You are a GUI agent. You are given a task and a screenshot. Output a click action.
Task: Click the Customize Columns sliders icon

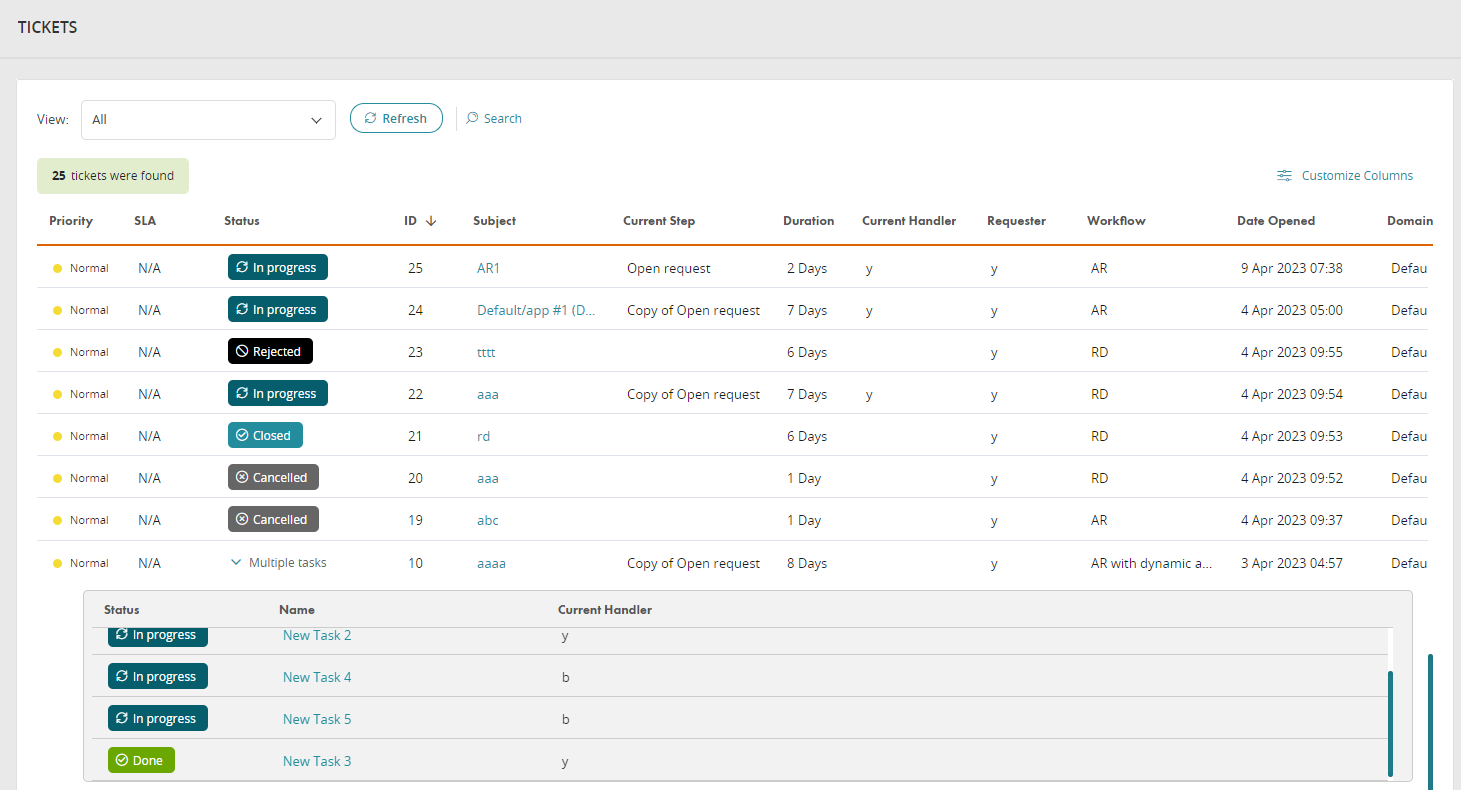[1285, 176]
